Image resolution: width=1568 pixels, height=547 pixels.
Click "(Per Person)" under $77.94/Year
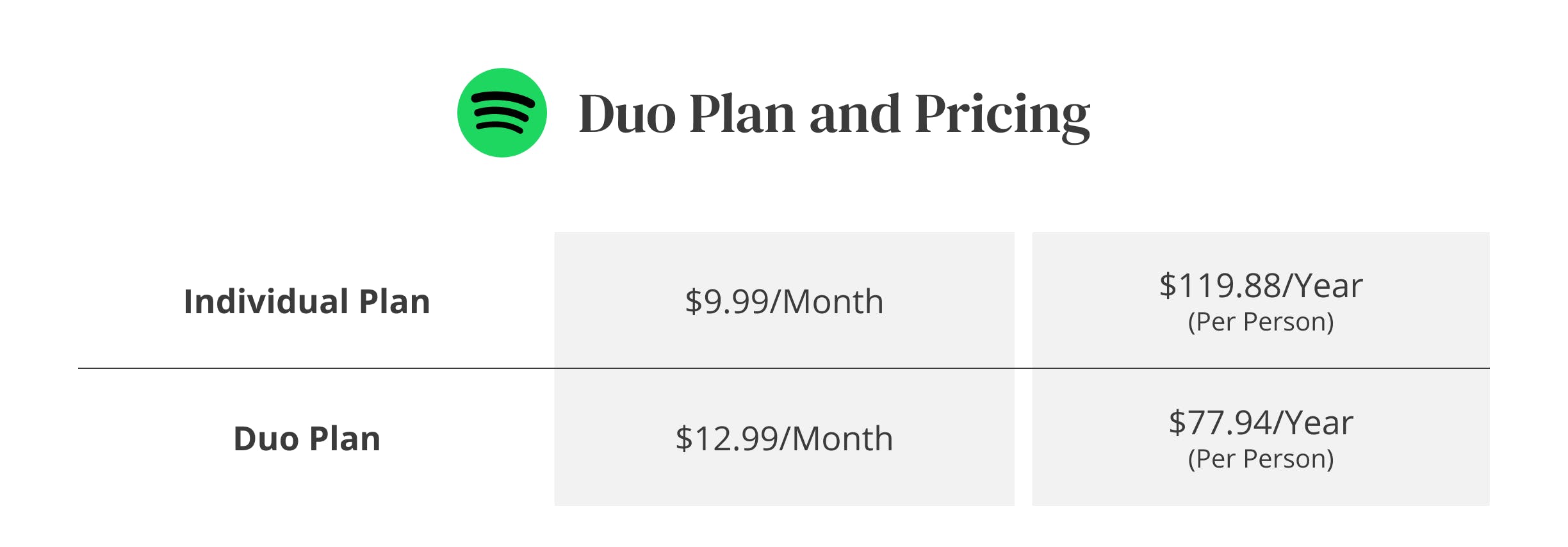pos(1261,459)
